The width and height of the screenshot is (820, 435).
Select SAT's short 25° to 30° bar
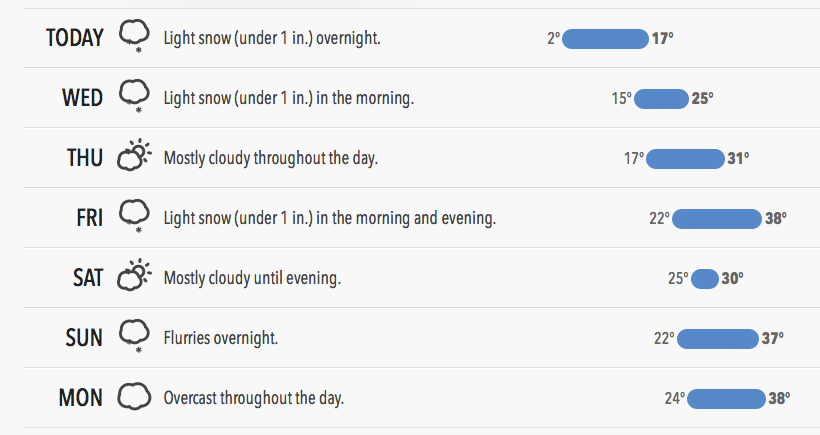[x=704, y=279]
